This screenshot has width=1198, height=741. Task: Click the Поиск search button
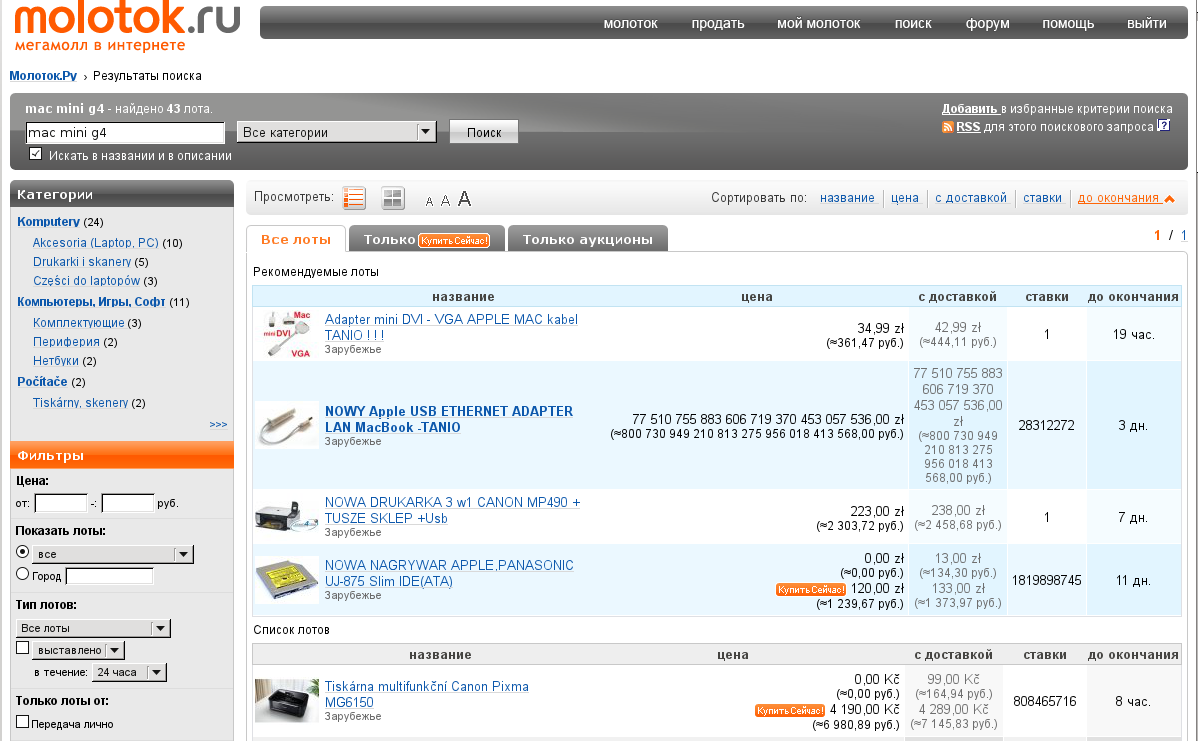pyautogui.click(x=484, y=131)
